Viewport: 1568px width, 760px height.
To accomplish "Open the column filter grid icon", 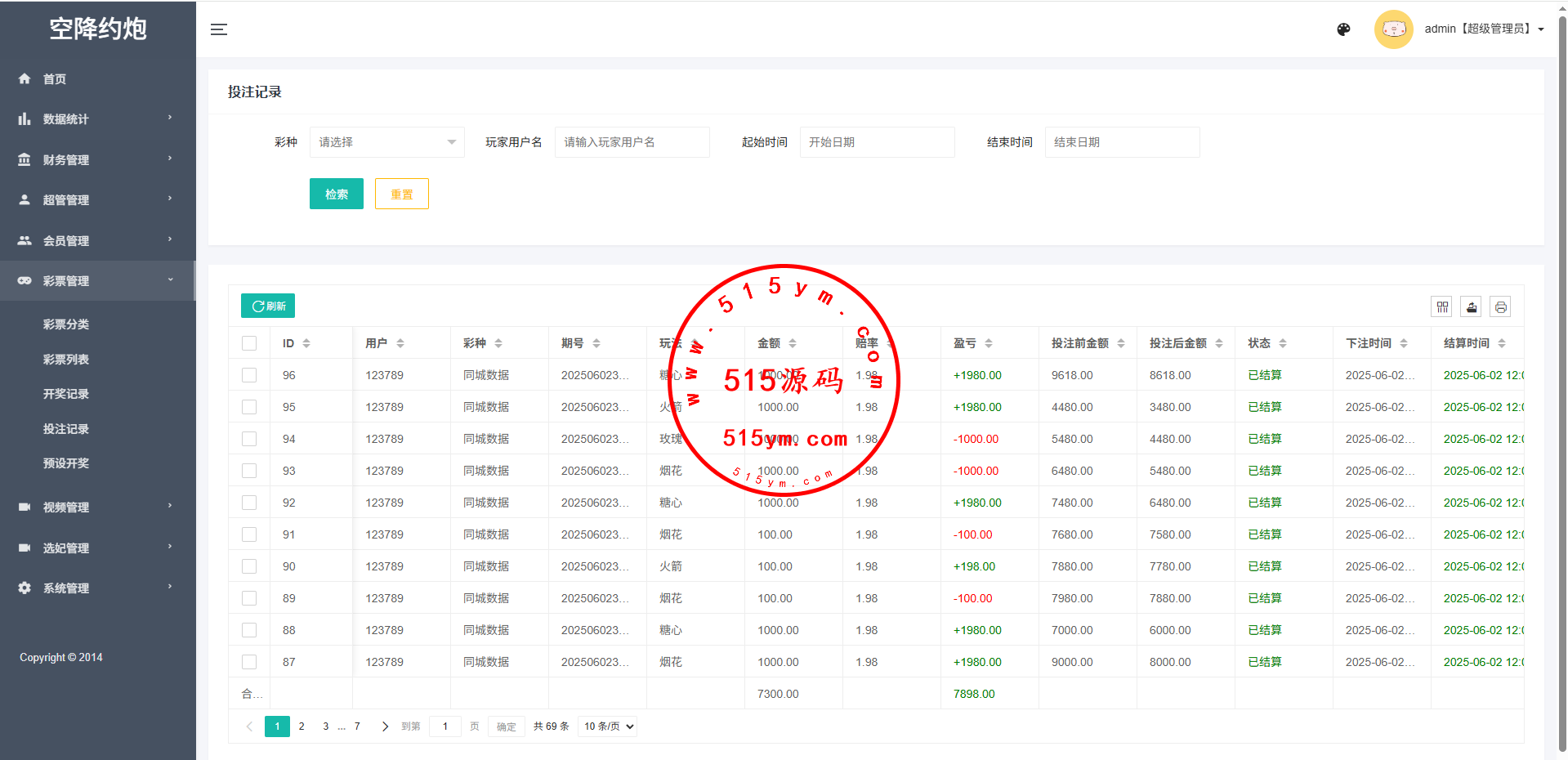I will coord(1442,307).
